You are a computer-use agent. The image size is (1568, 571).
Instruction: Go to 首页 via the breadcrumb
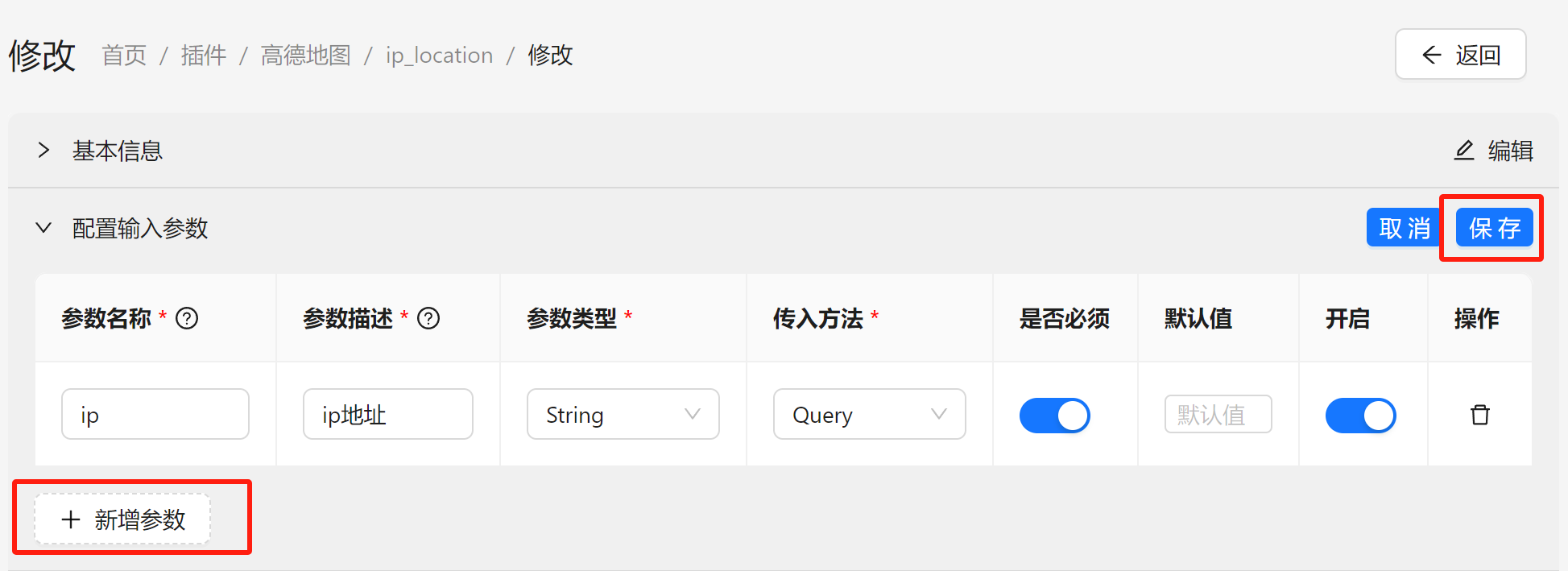coord(123,55)
